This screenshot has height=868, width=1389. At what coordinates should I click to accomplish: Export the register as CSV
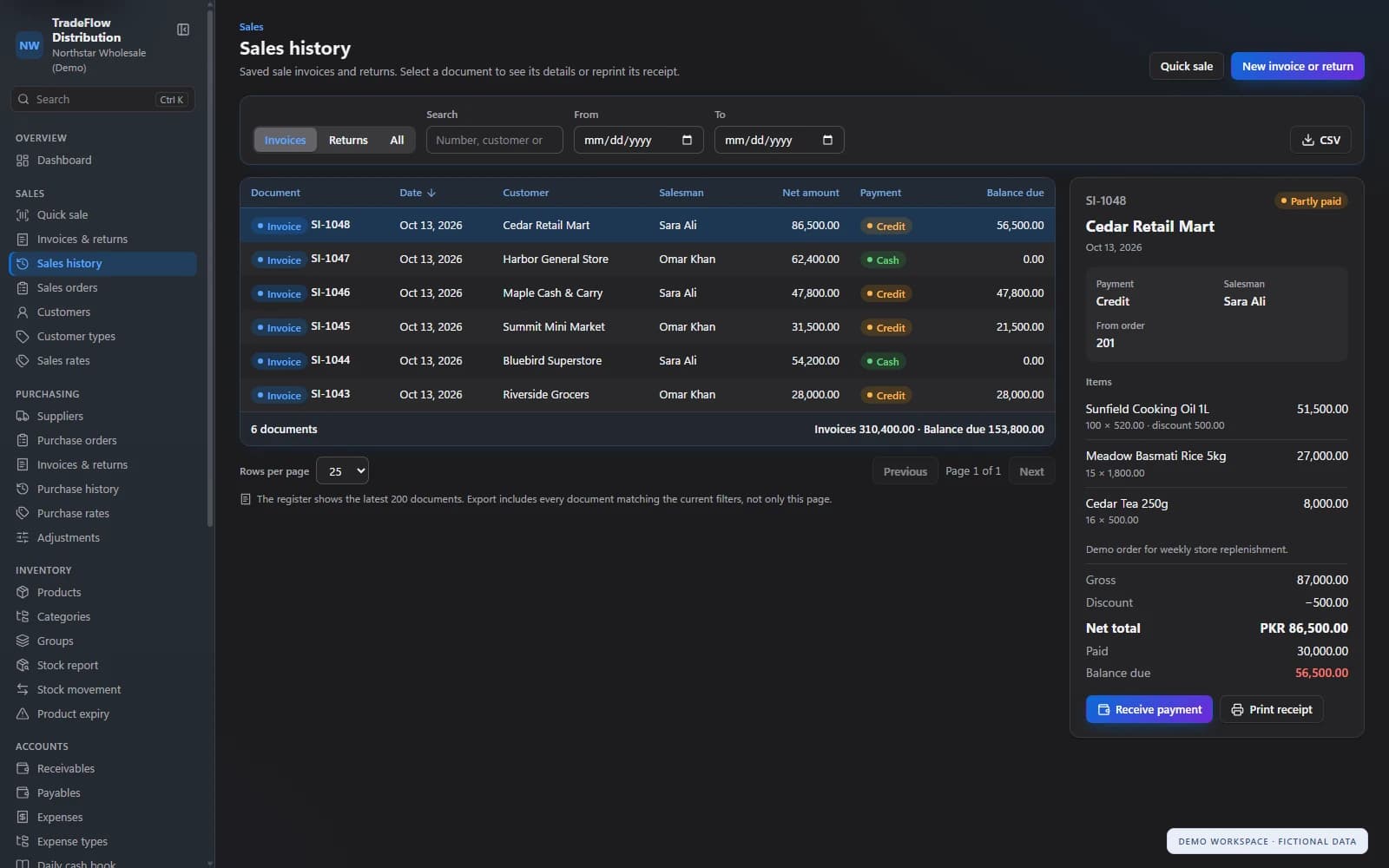click(1320, 140)
